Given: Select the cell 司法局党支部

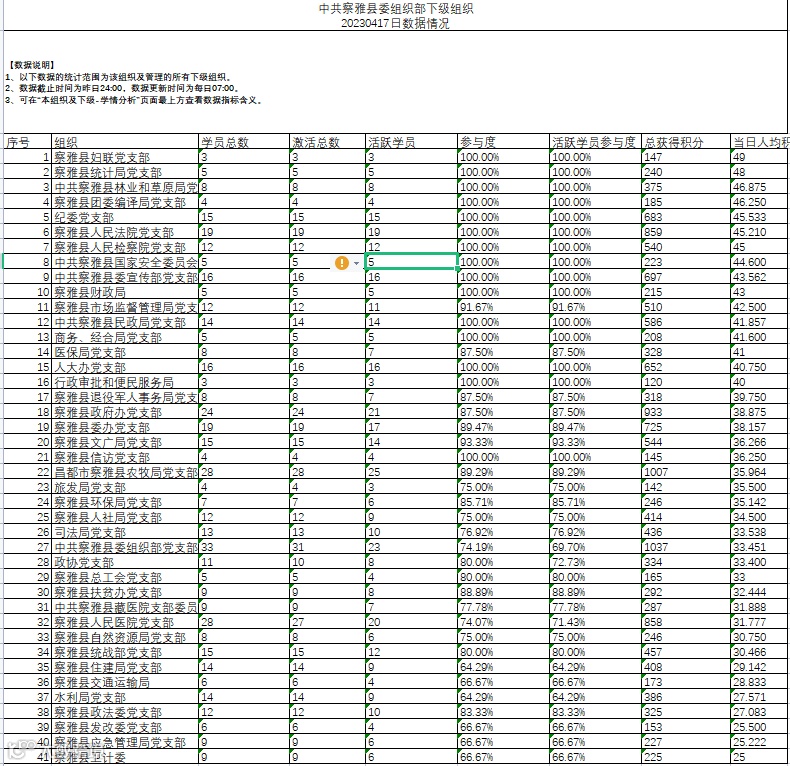Looking at the screenshot, I should pos(125,532).
